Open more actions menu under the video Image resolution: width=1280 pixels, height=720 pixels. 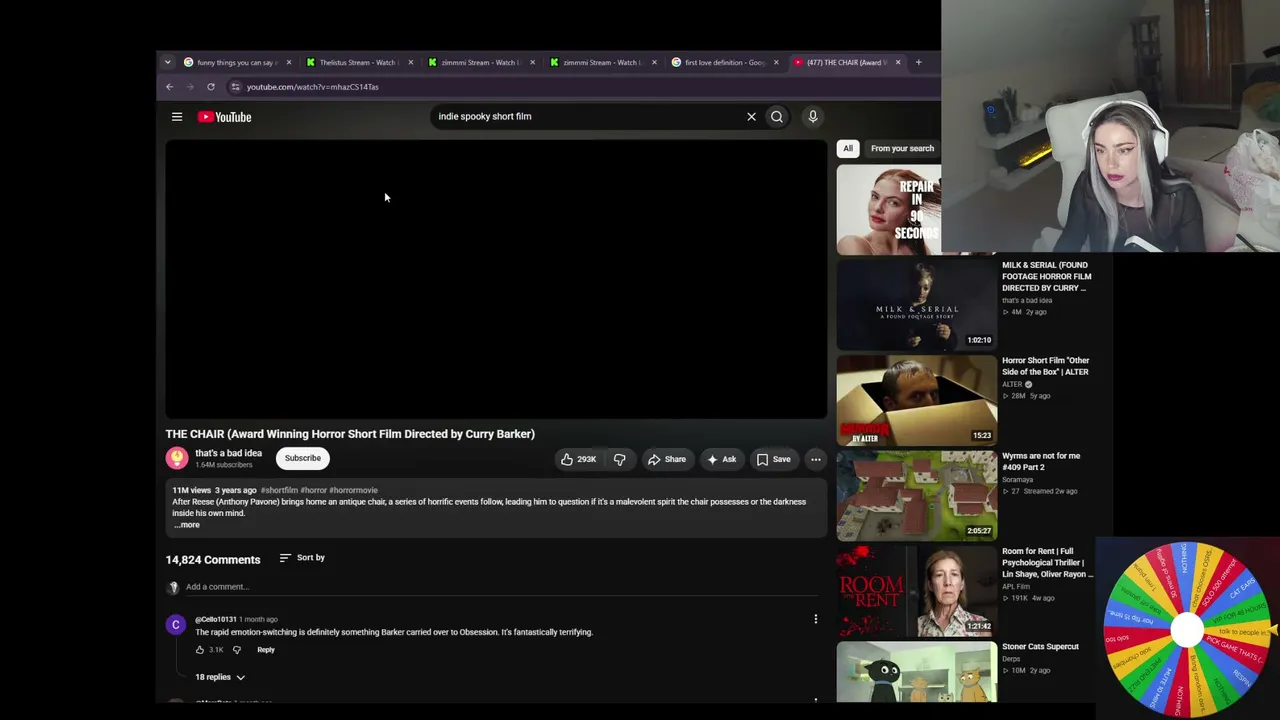point(816,459)
